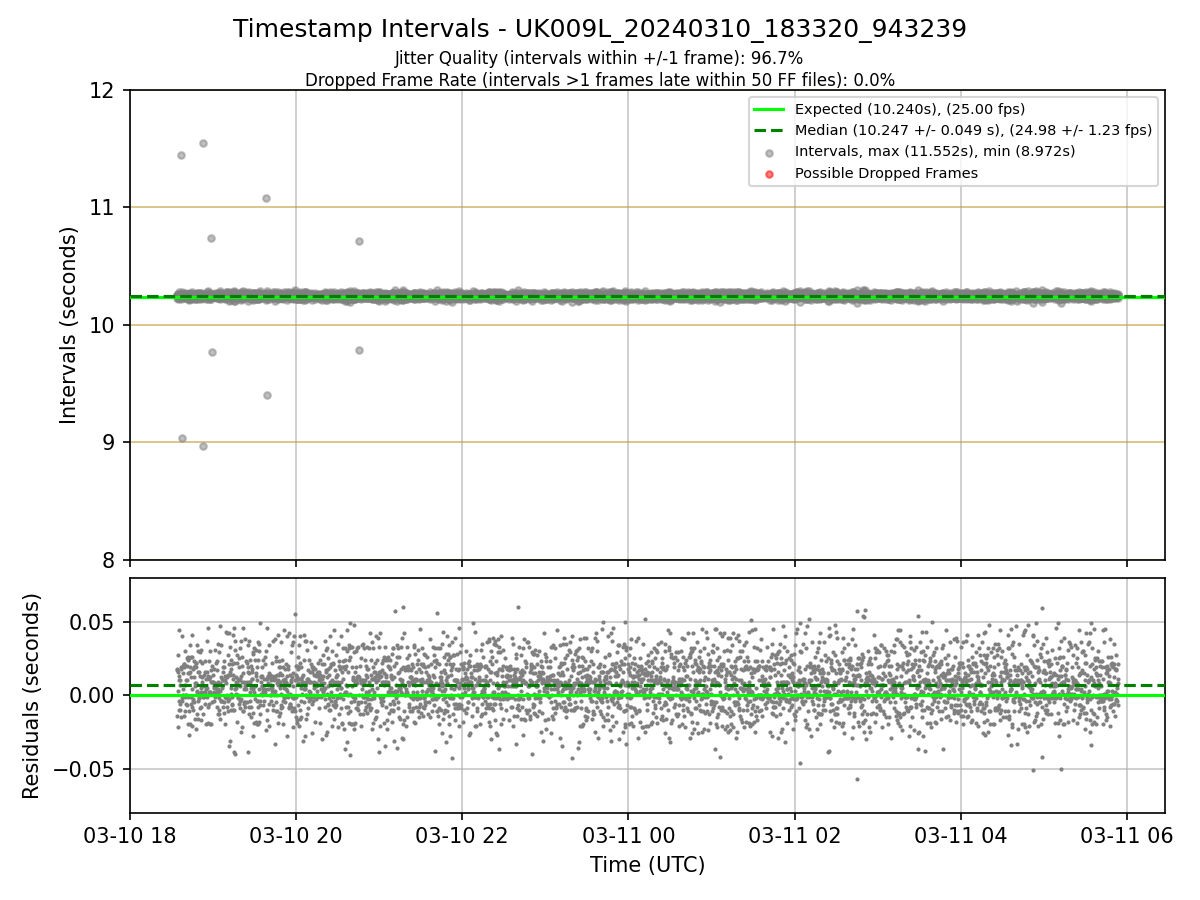Screen dimensions: 1200x900
Task: Click the '03-11 02' x-axis tick label
Action: [x=795, y=834]
